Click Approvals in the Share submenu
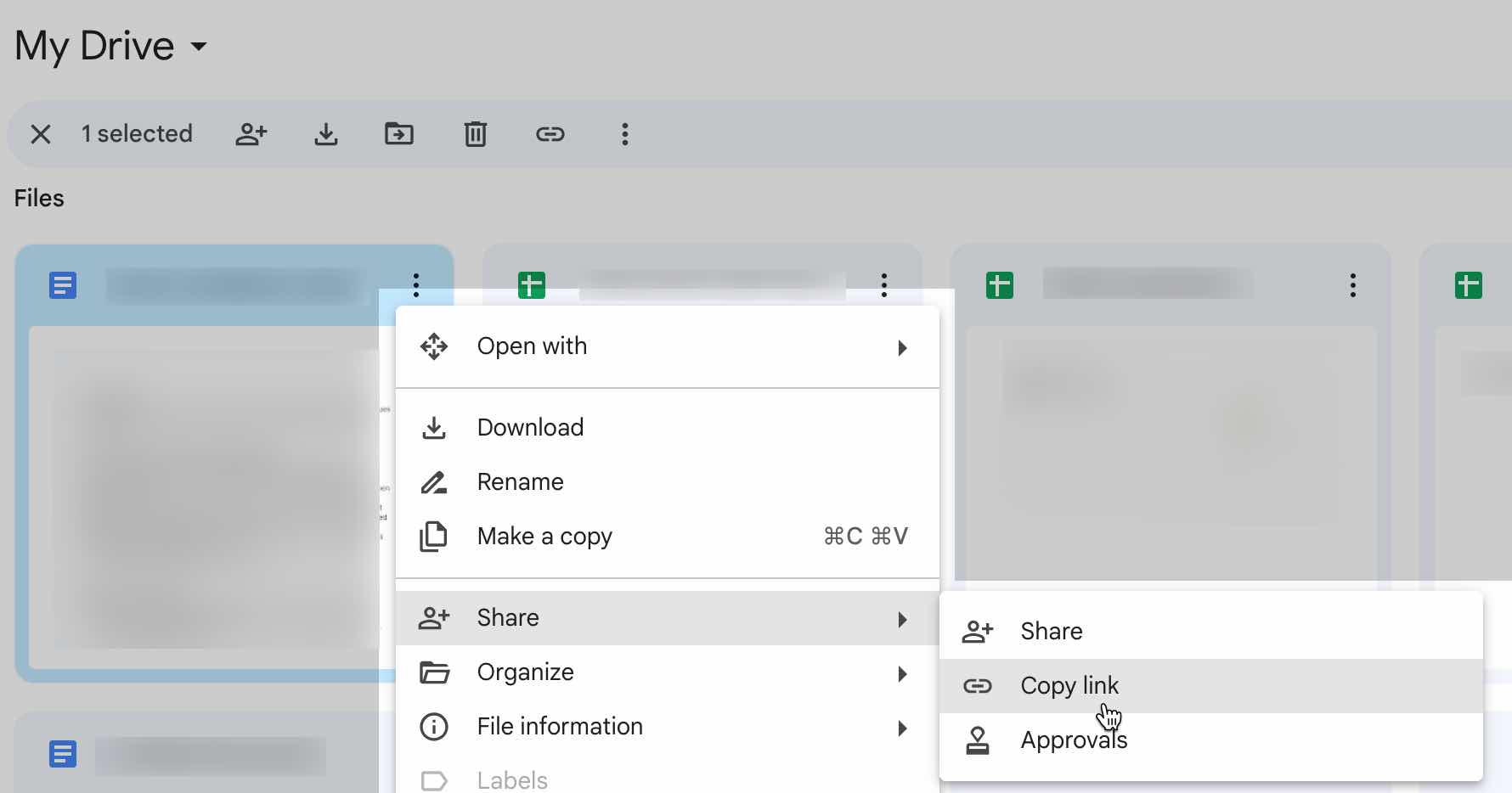This screenshot has width=1512, height=793. click(1074, 740)
